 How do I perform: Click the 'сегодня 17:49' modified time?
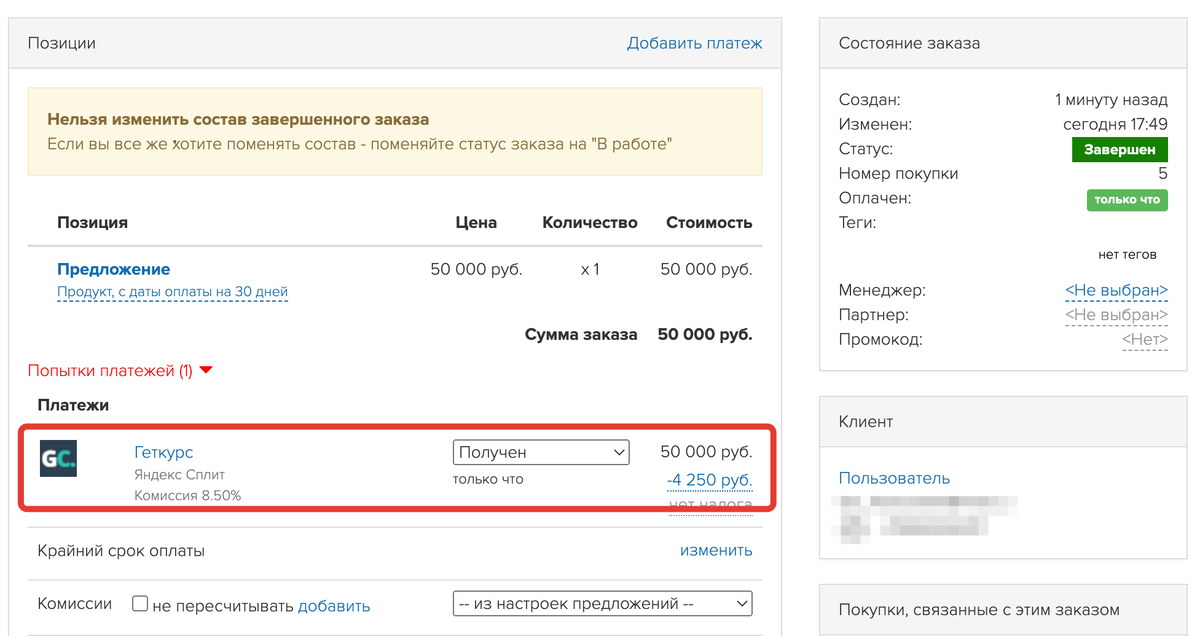coord(1115,125)
